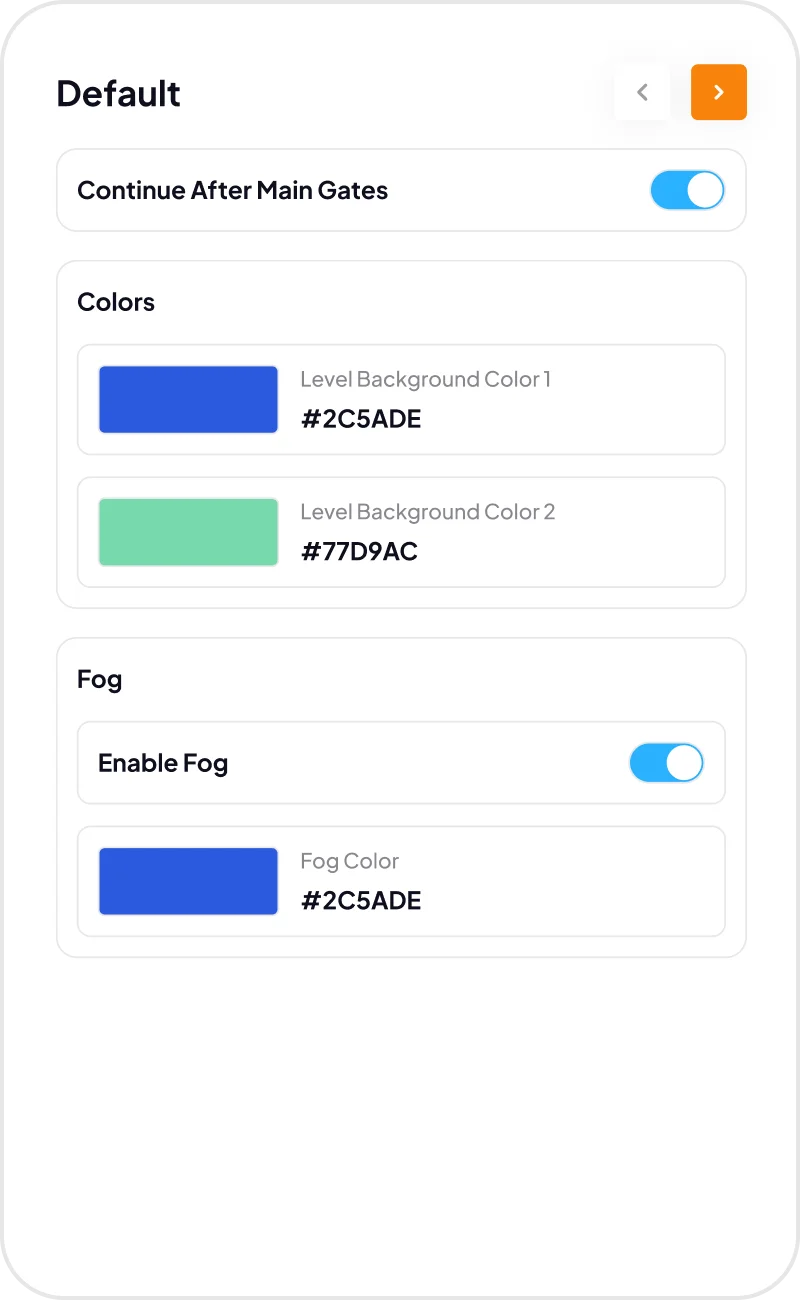
Task: Select the Fog section heading
Action: tap(99, 679)
